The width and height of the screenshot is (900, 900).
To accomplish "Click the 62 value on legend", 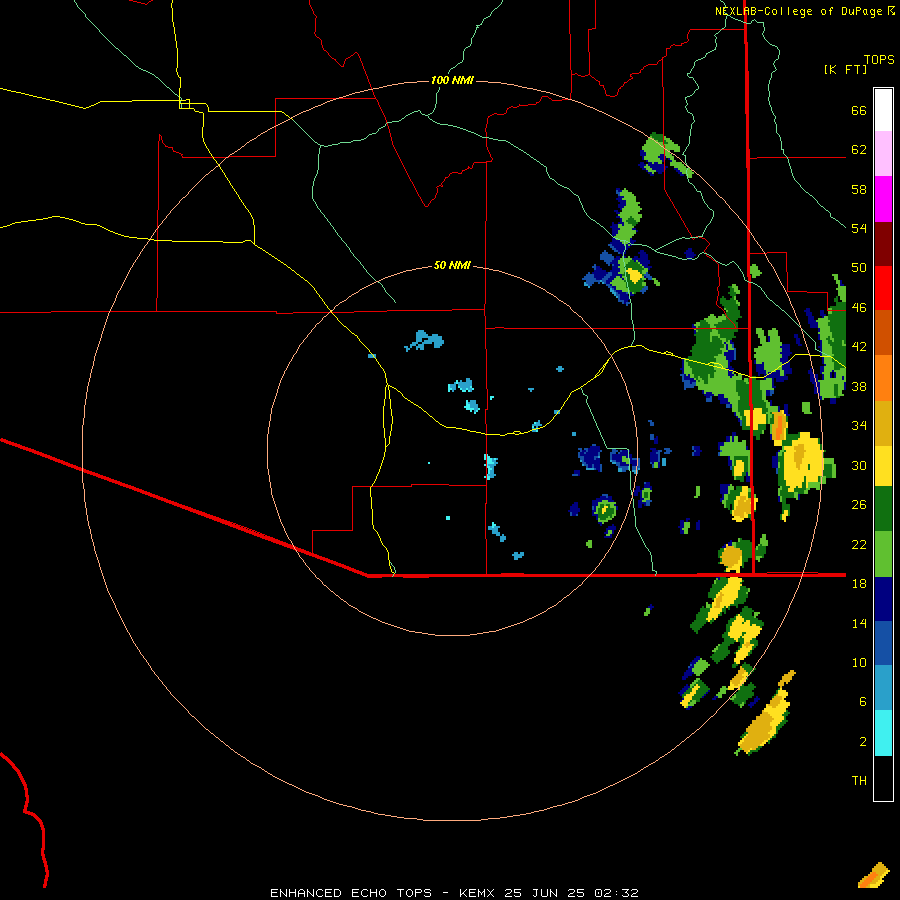I will (x=859, y=150).
